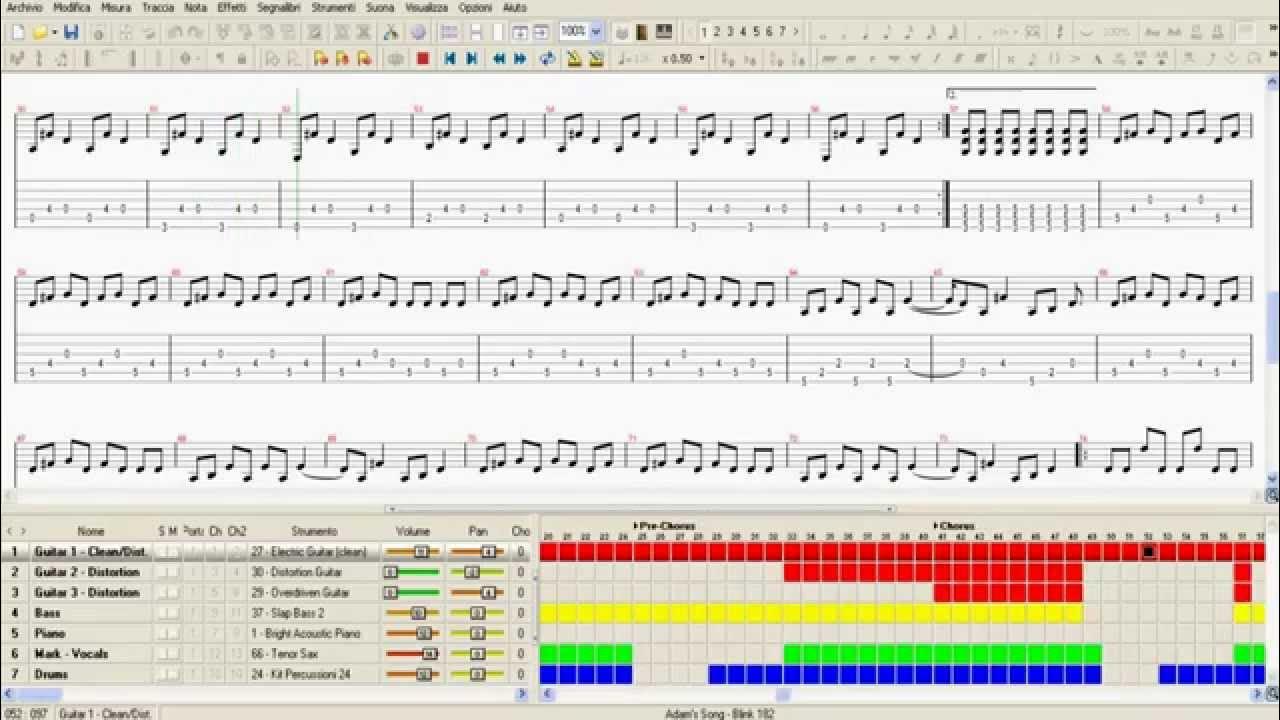Adjust Guitar 1 volume slider
This screenshot has width=1280, height=720.
pos(413,552)
